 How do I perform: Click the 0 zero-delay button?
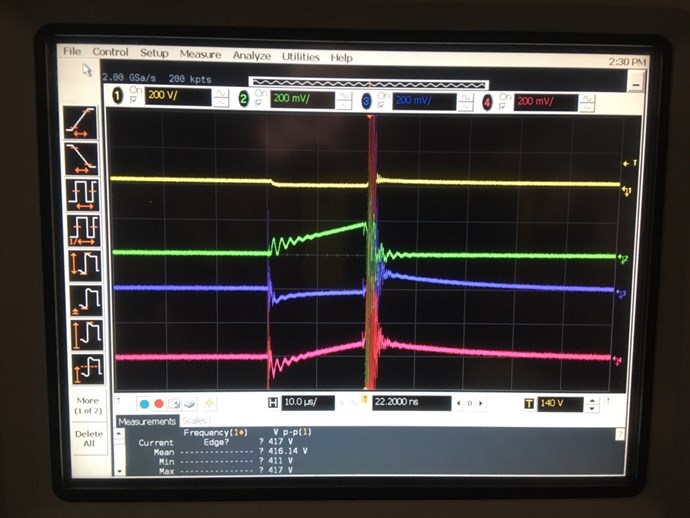(x=470, y=403)
